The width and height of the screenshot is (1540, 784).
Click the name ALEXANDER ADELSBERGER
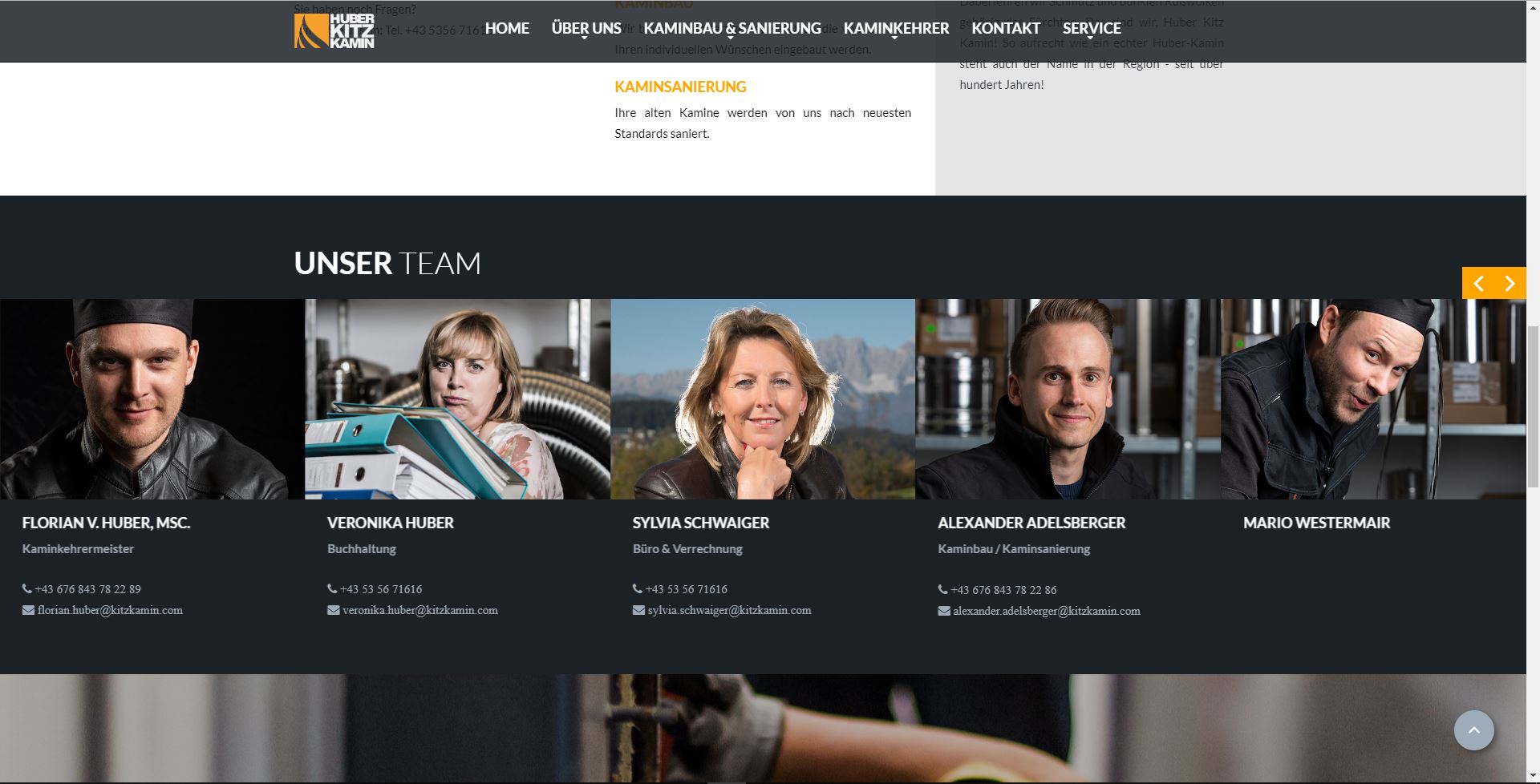pyautogui.click(x=1031, y=523)
